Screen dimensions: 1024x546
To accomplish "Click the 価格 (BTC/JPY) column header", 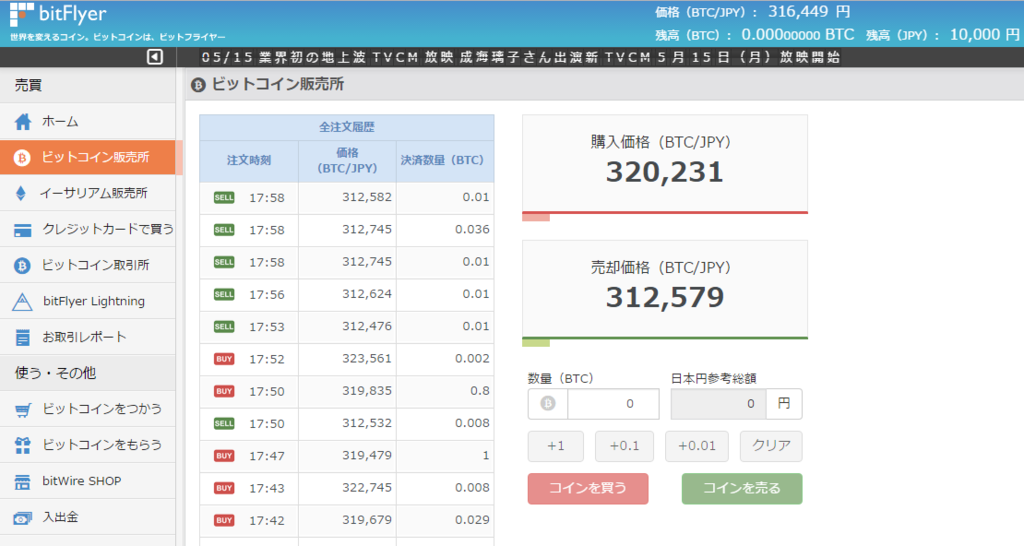I will pos(347,161).
